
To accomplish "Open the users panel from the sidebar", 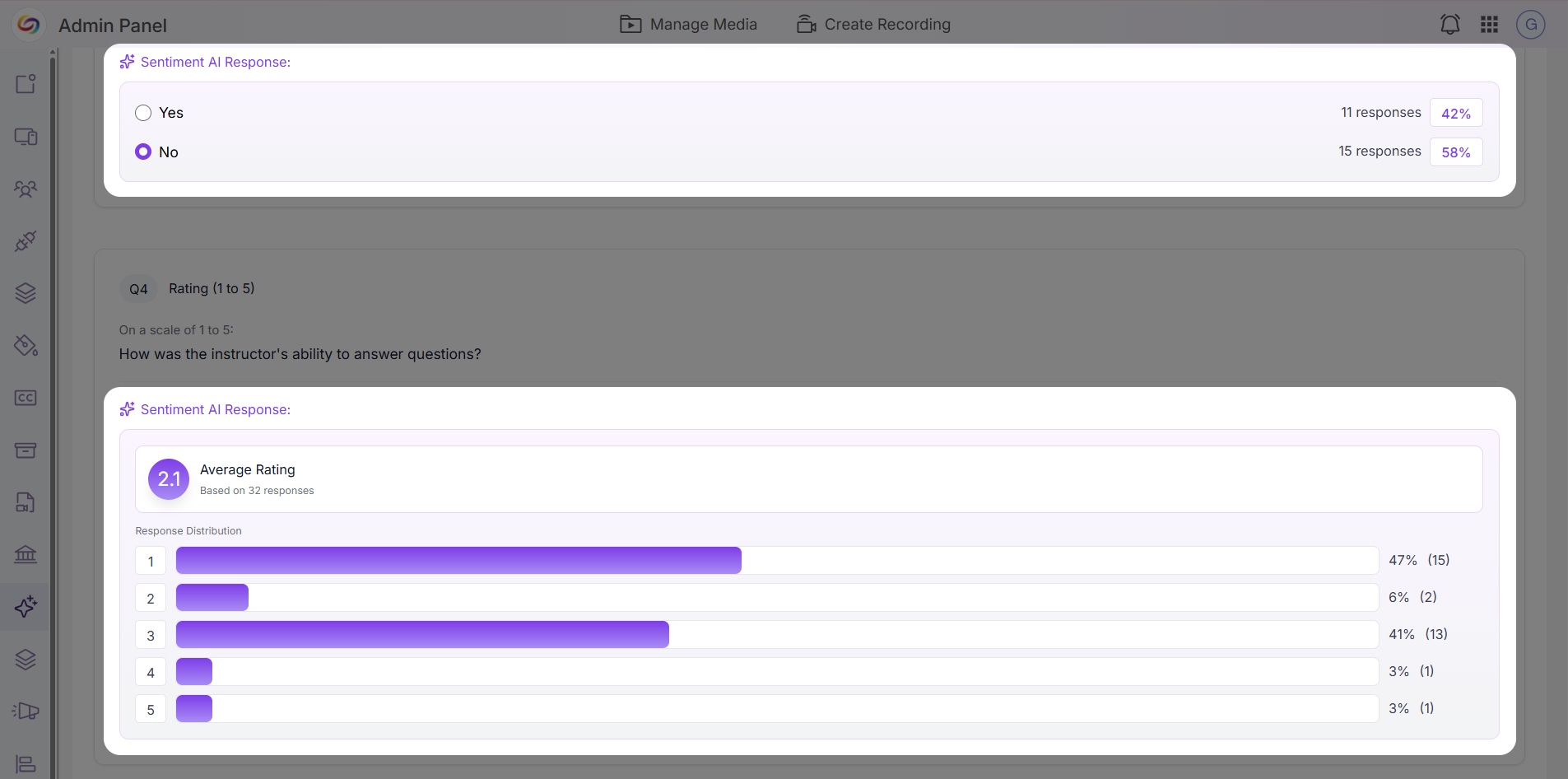I will coord(26,189).
